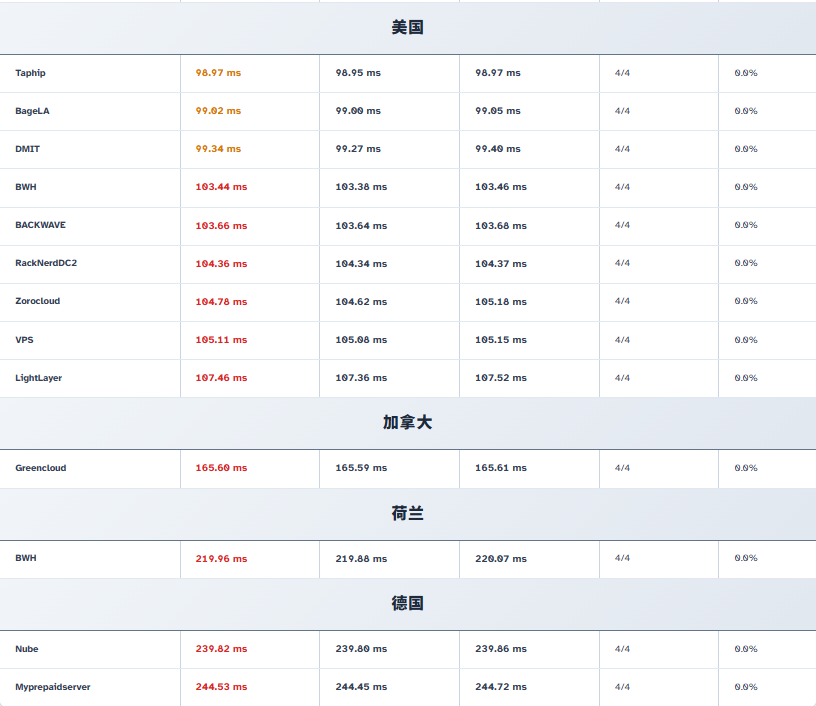
Task: Click the 荷兰 section header
Action: 408,514
